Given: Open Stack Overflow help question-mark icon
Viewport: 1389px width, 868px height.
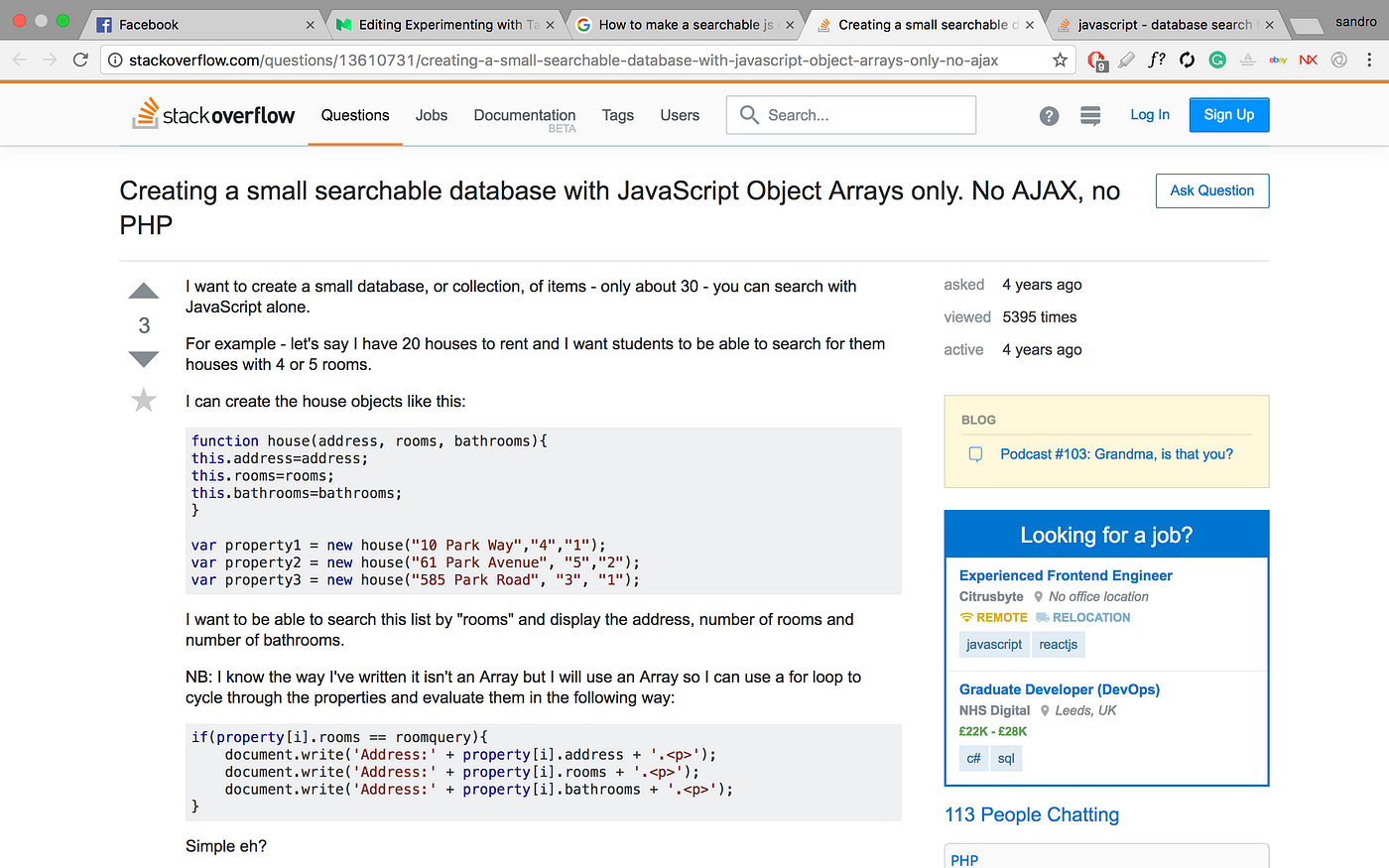Looking at the screenshot, I should pos(1049,116).
